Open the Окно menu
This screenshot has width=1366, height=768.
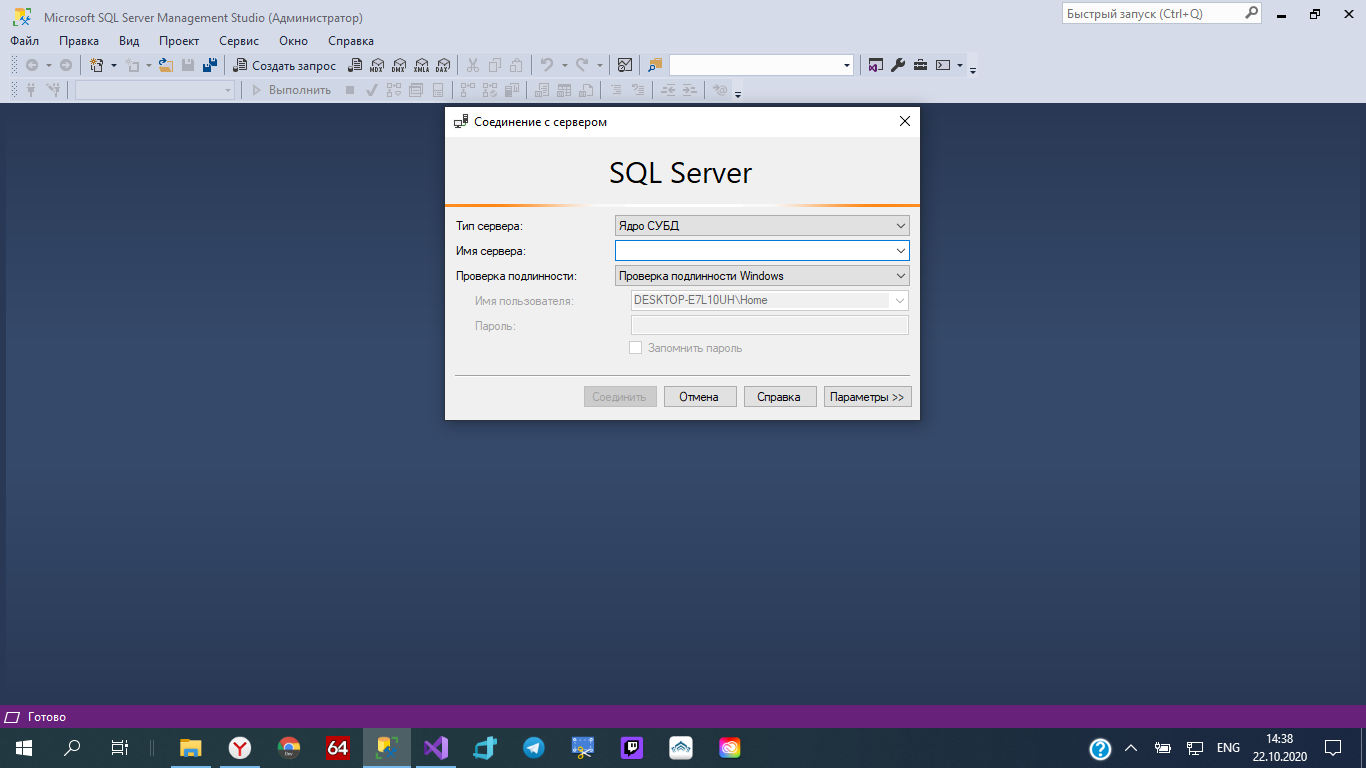point(293,41)
